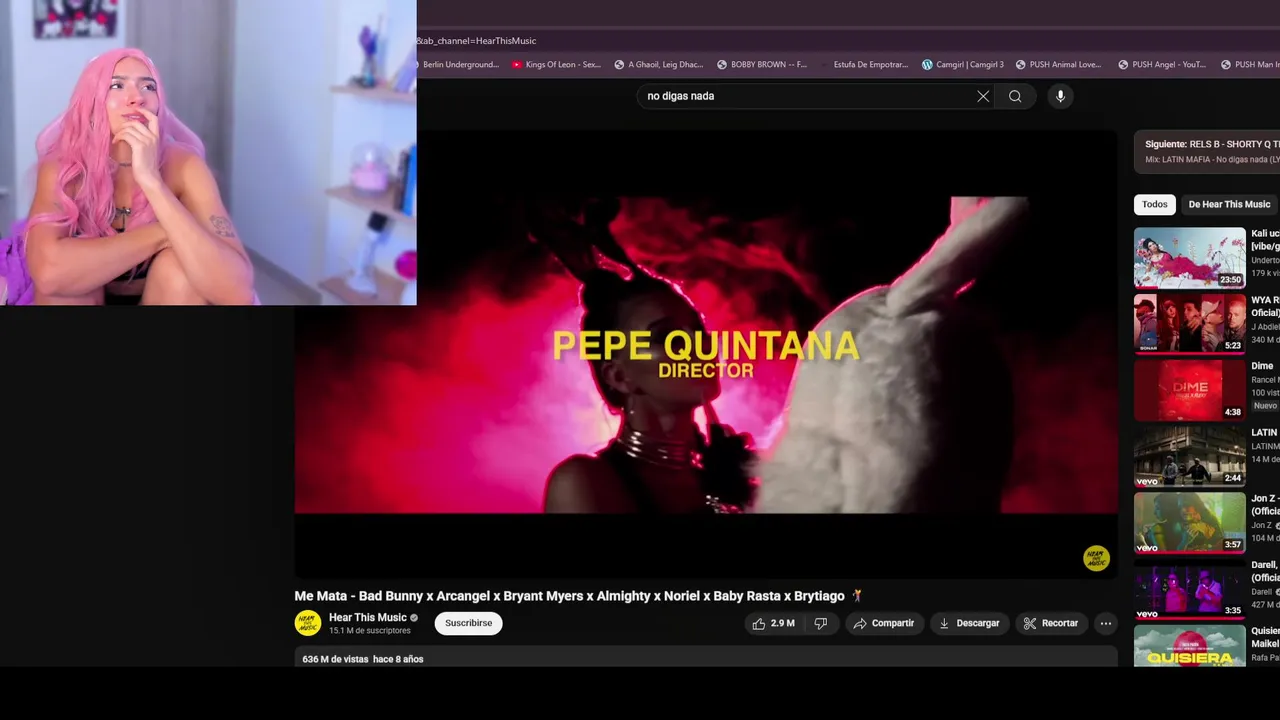Clip the video with Recortar
Viewport: 1280px width, 720px height.
[1051, 623]
